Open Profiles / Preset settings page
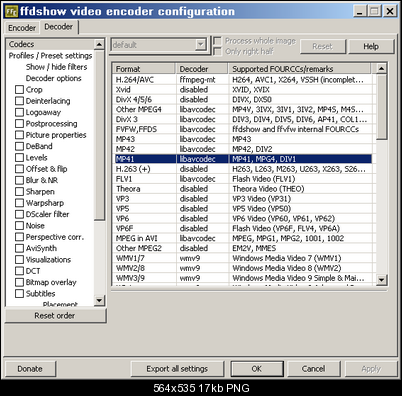This screenshot has height=396, width=402. click(x=50, y=56)
